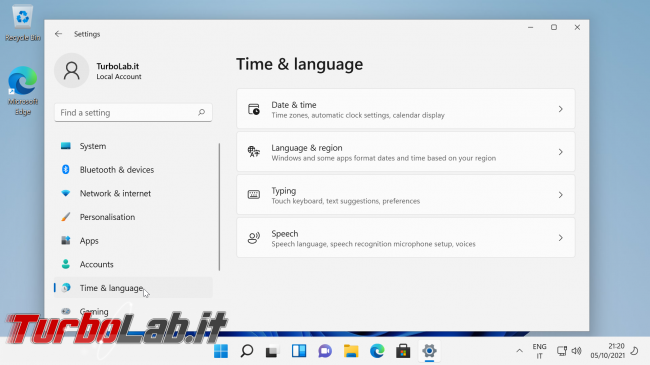Open Apps in the sidebar
This screenshot has height=365, width=650.
click(133, 241)
